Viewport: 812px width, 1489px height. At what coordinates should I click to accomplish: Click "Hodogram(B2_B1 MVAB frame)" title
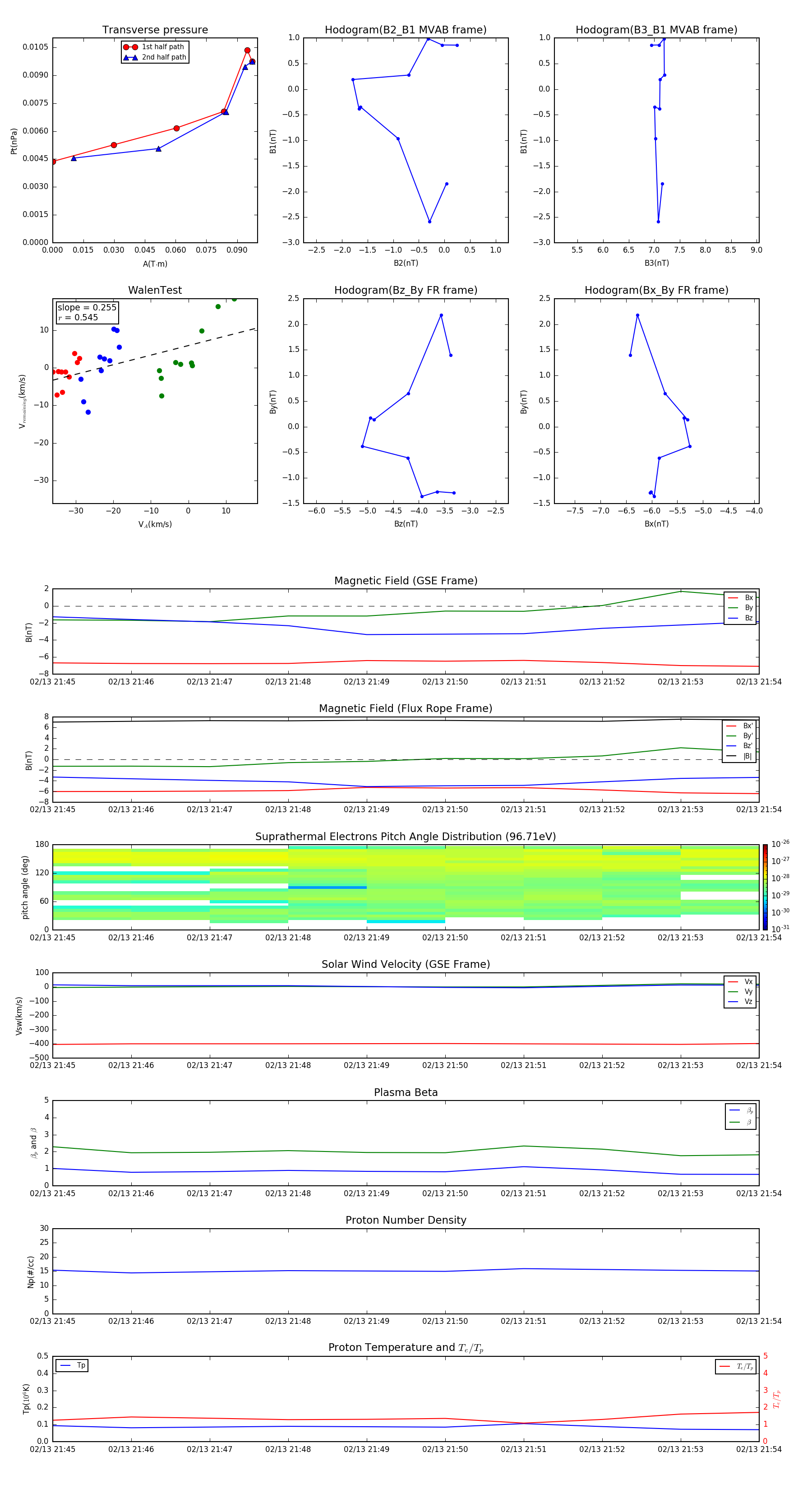pyautogui.click(x=406, y=30)
